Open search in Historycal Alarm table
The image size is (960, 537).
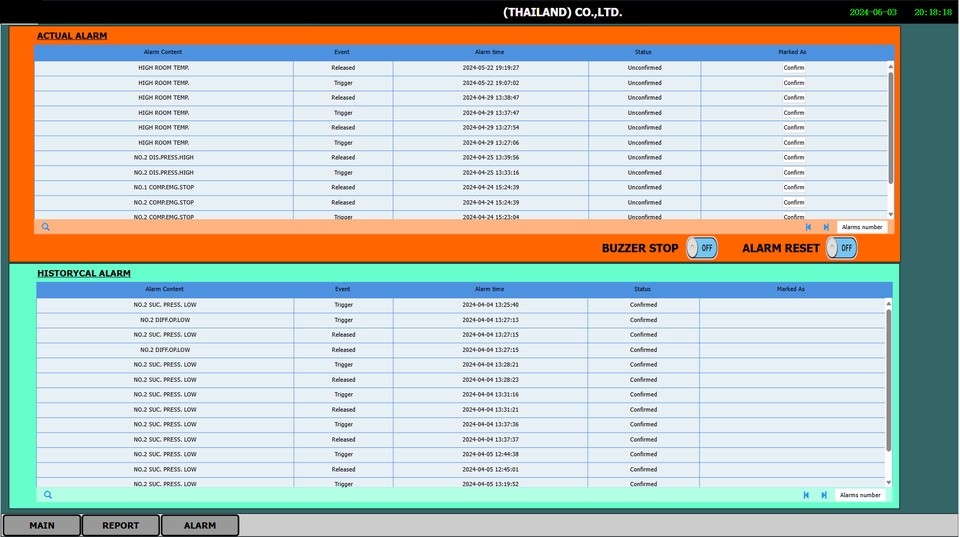click(x=48, y=495)
